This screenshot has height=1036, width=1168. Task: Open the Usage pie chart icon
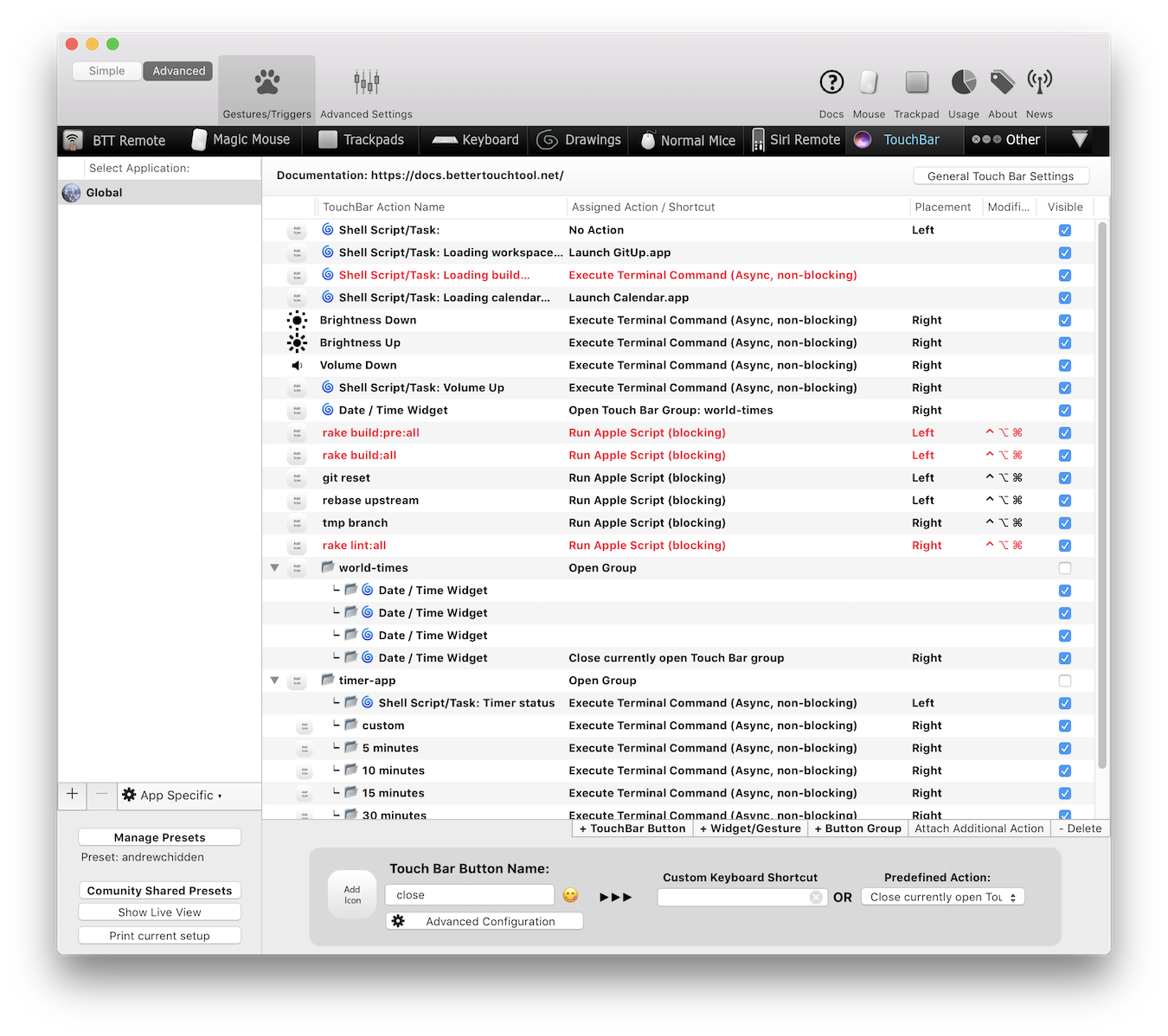tap(964, 82)
